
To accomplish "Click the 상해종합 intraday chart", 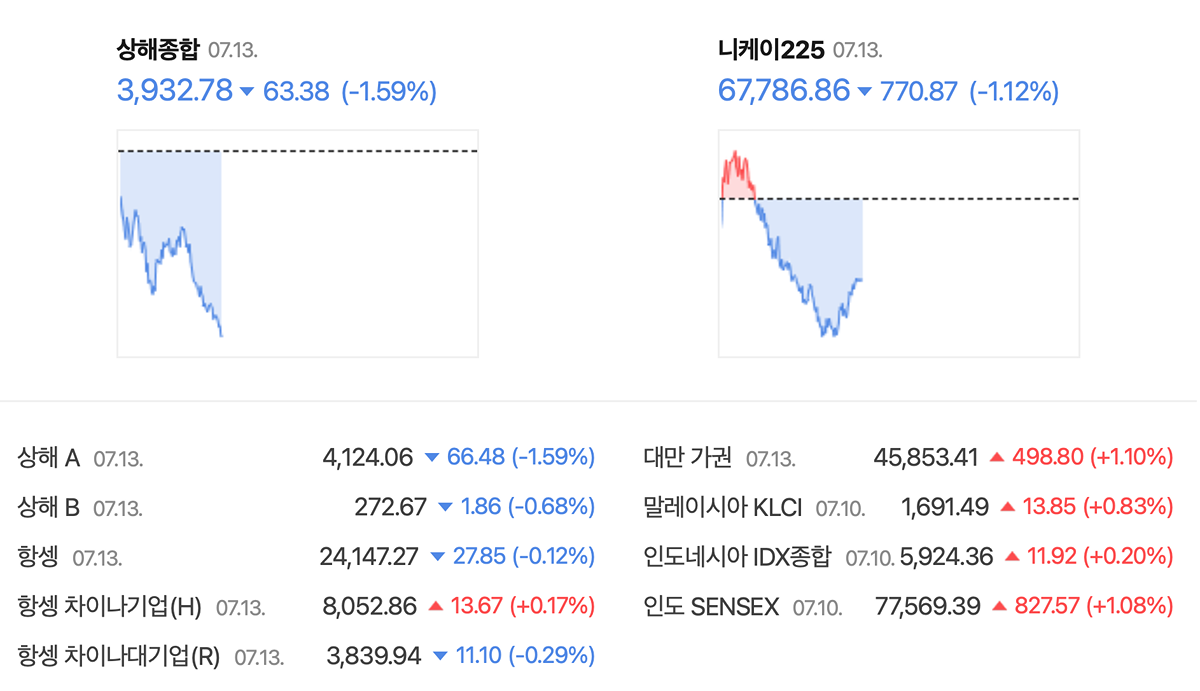I will tap(298, 243).
